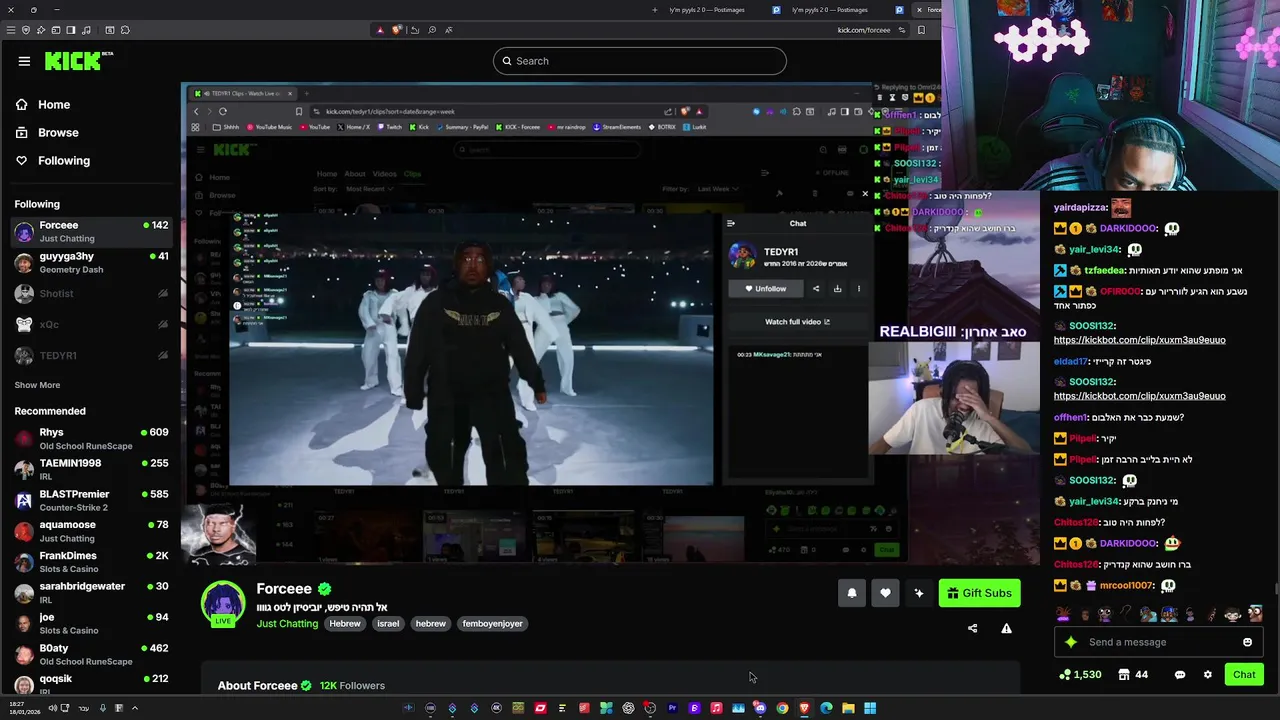Open the channel shop showing 44
The width and height of the screenshot is (1280, 720).
pyautogui.click(x=1133, y=675)
